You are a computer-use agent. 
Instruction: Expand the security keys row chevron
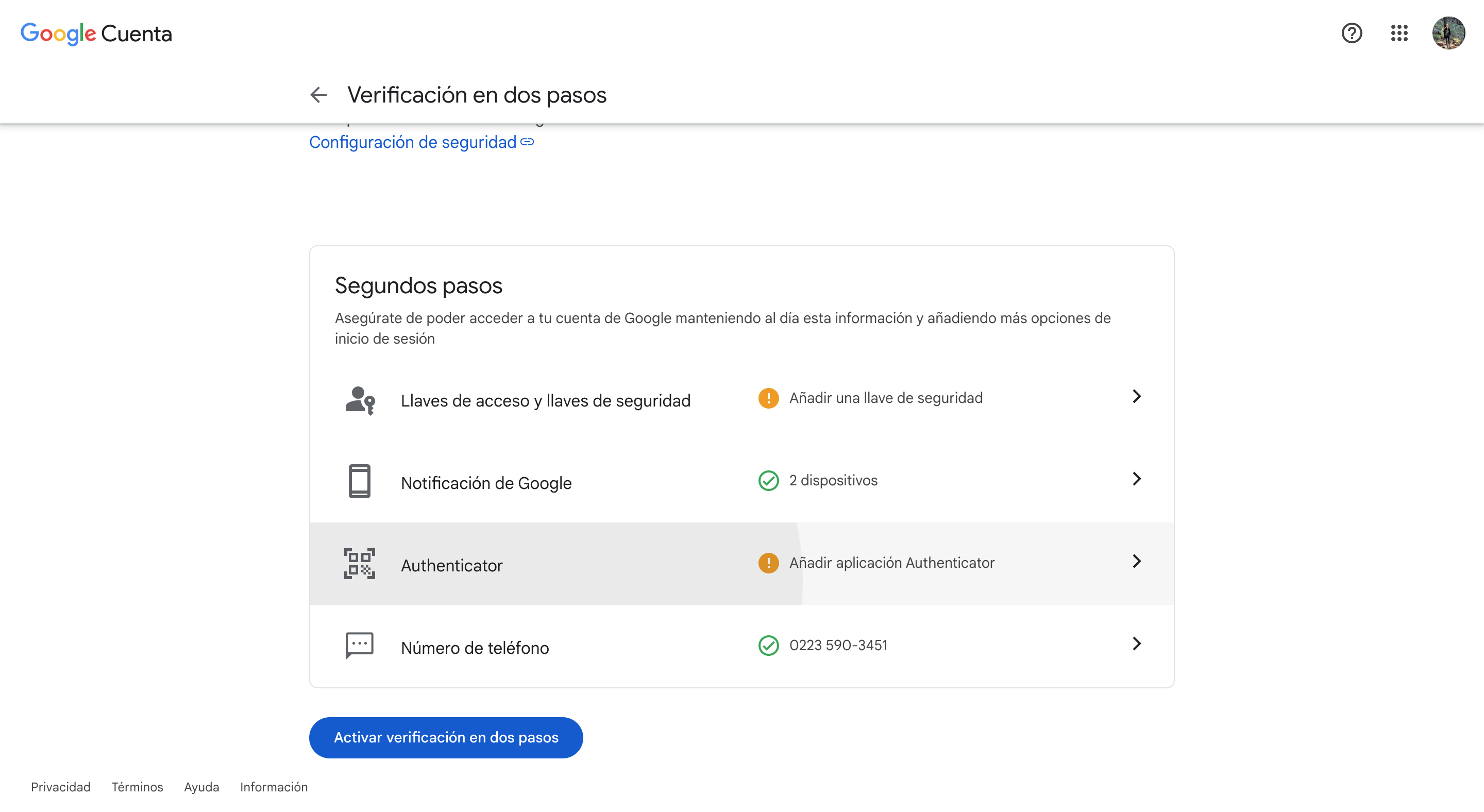(x=1137, y=397)
